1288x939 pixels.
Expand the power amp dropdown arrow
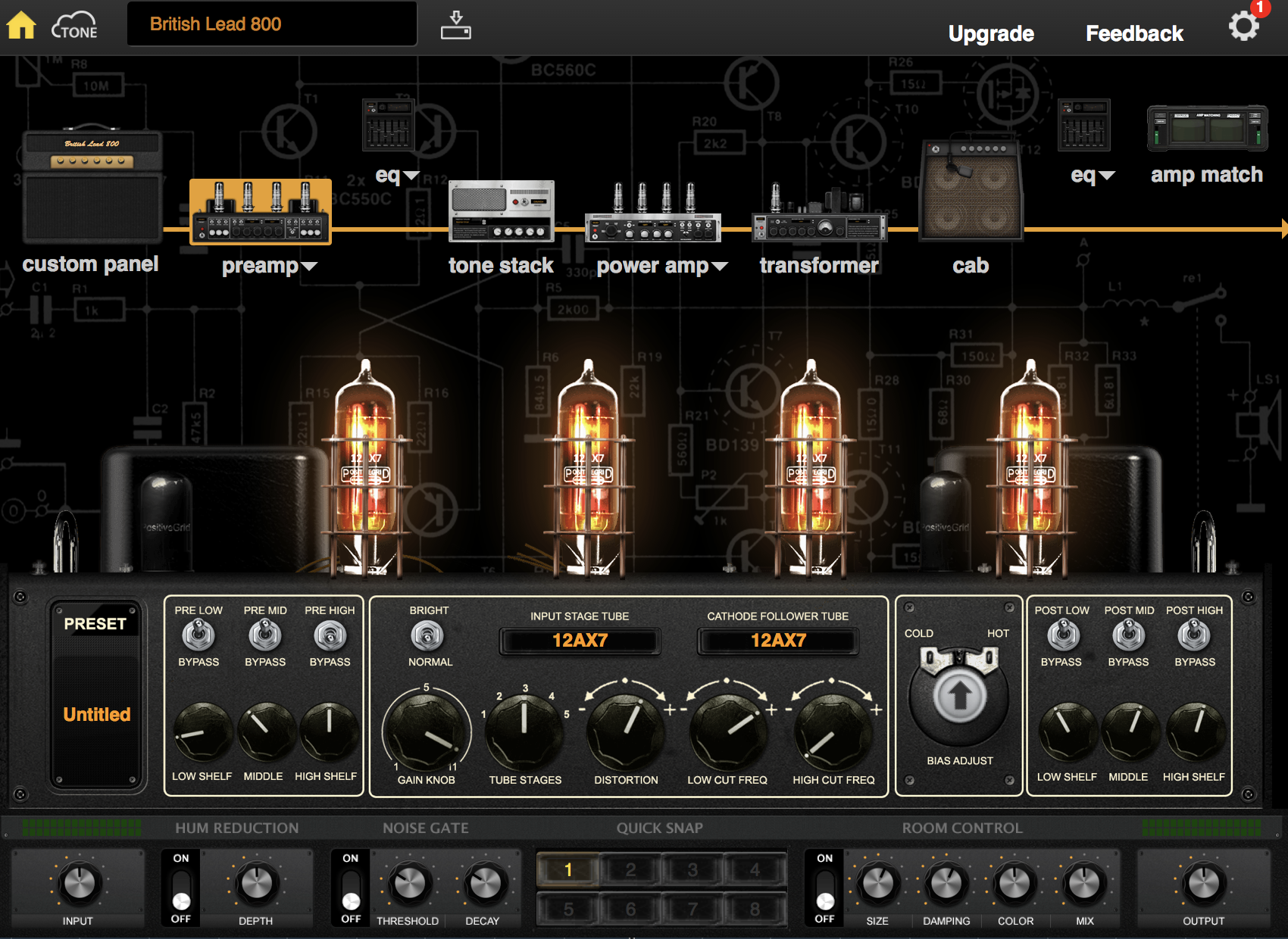(720, 267)
